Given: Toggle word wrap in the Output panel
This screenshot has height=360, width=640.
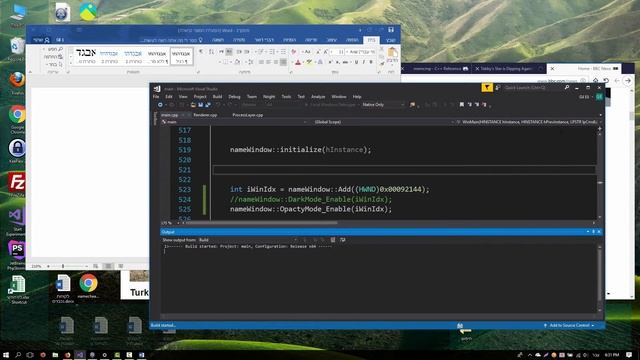Looking at the screenshot, I should 343,240.
